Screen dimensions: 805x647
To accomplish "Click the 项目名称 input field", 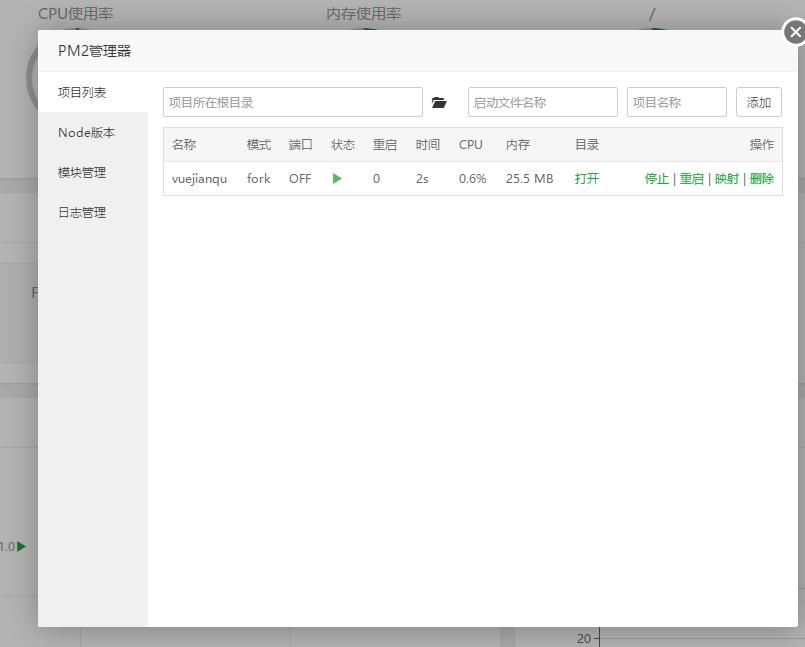I will tap(677, 102).
